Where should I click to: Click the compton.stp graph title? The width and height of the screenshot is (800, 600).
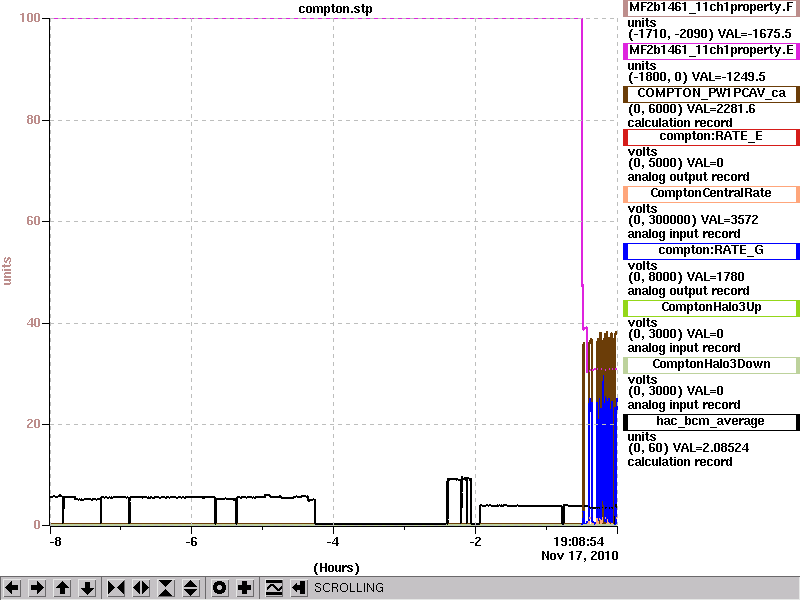tap(335, 9)
